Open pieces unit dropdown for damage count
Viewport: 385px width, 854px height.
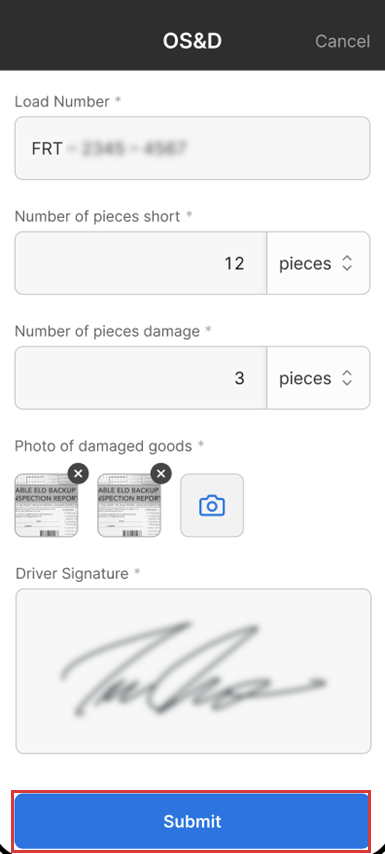point(318,377)
